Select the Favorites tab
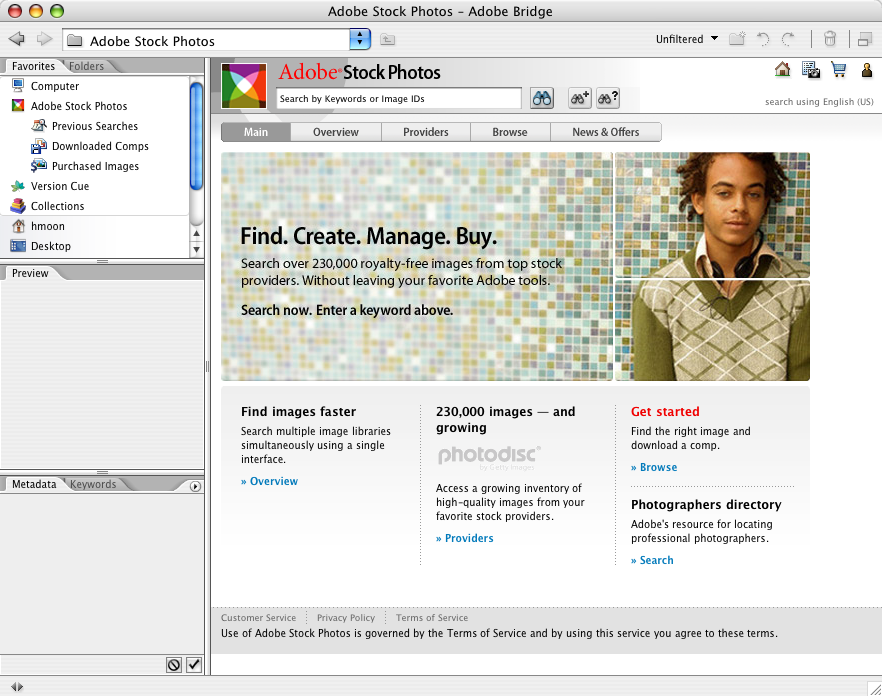Screen dimensions: 882x696 [33, 66]
